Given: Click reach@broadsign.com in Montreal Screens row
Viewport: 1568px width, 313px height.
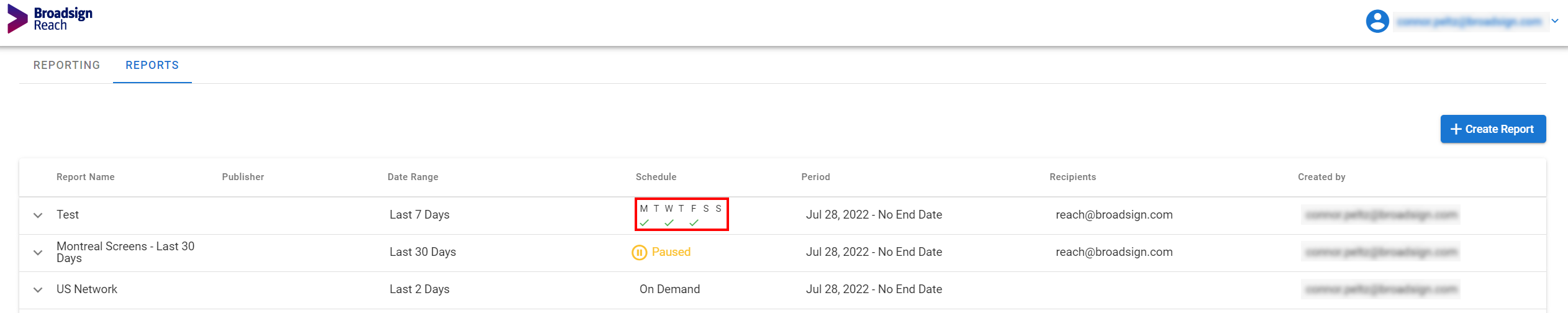Looking at the screenshot, I should [x=1114, y=252].
